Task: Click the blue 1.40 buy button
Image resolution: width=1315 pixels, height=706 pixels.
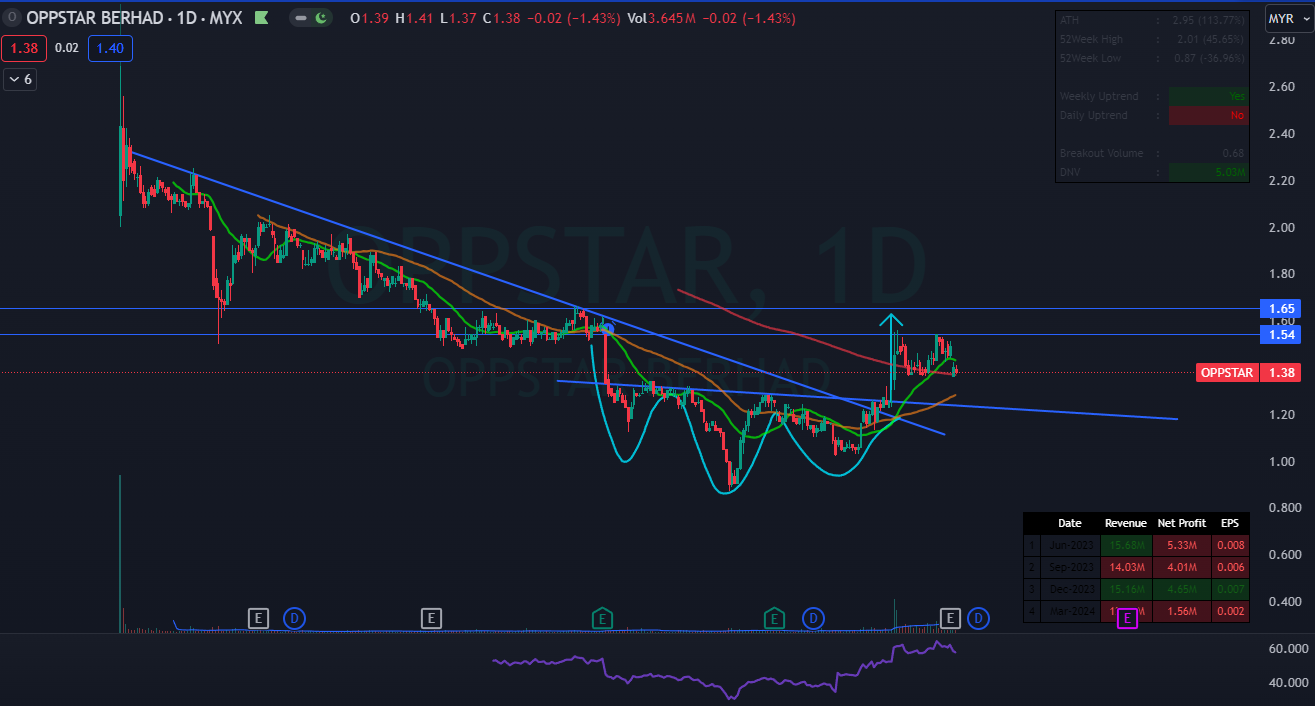Action: pyautogui.click(x=110, y=47)
